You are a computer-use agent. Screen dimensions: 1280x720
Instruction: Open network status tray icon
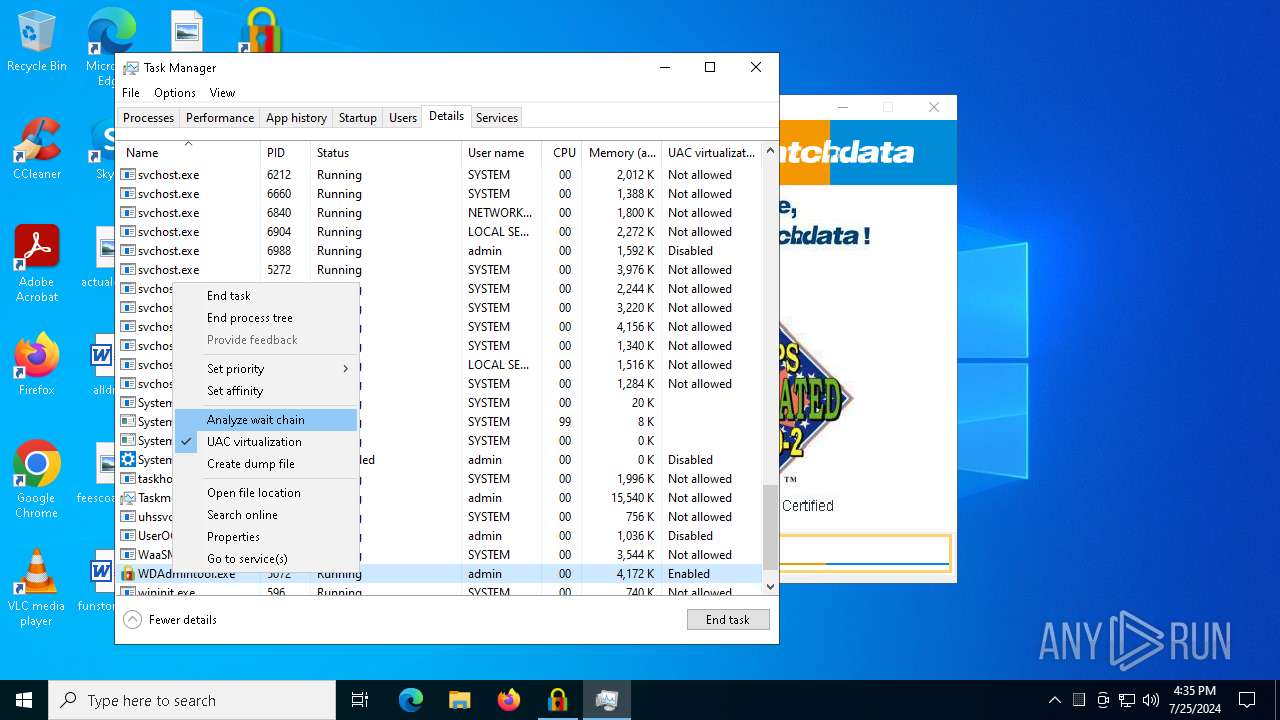tap(1127, 700)
